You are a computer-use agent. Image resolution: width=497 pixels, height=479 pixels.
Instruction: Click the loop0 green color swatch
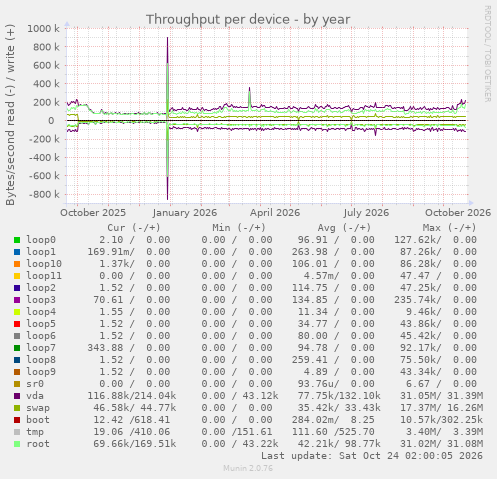click(x=17, y=240)
